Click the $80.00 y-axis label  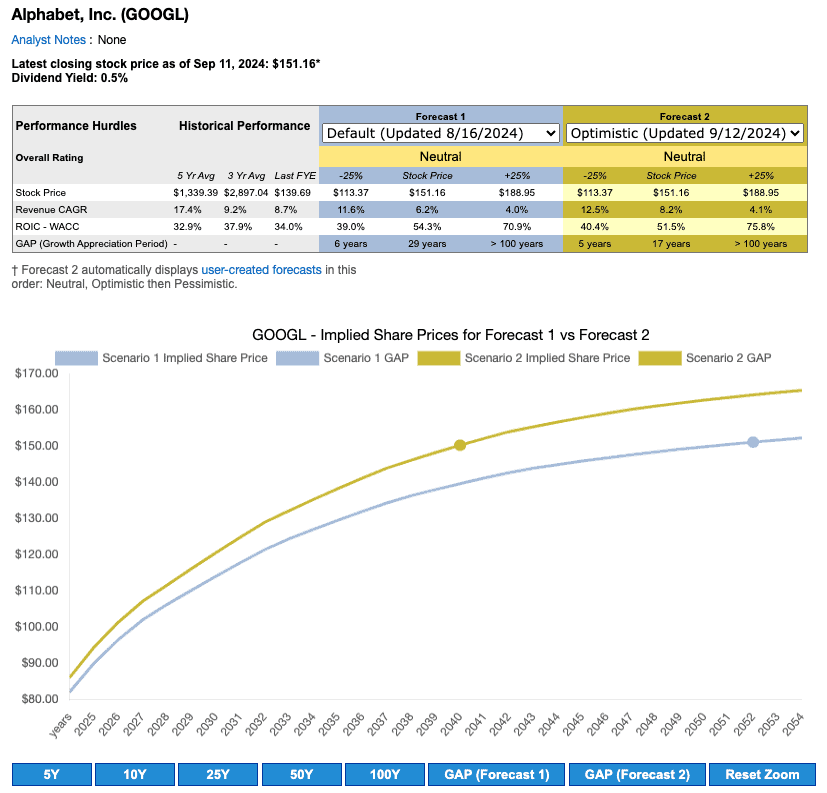tap(40, 699)
